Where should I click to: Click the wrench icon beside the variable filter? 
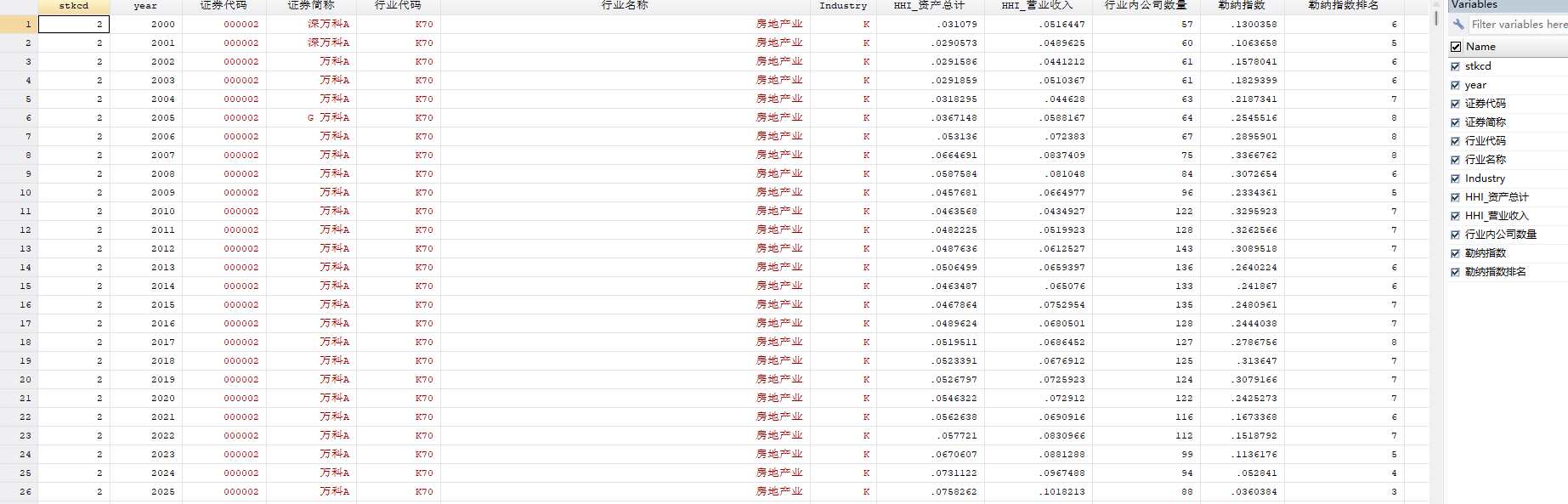[1458, 25]
